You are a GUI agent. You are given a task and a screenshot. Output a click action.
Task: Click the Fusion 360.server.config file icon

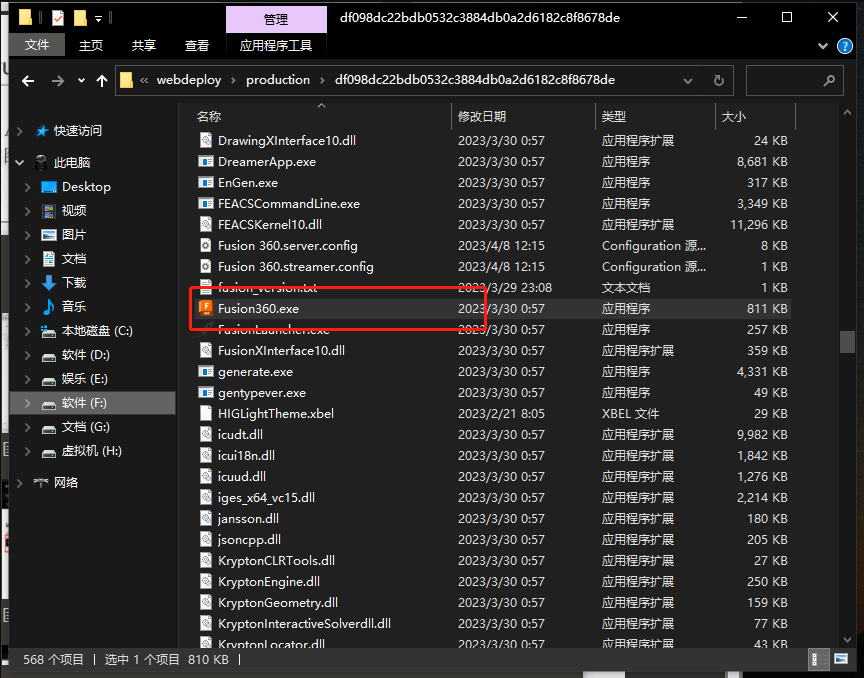tap(206, 246)
